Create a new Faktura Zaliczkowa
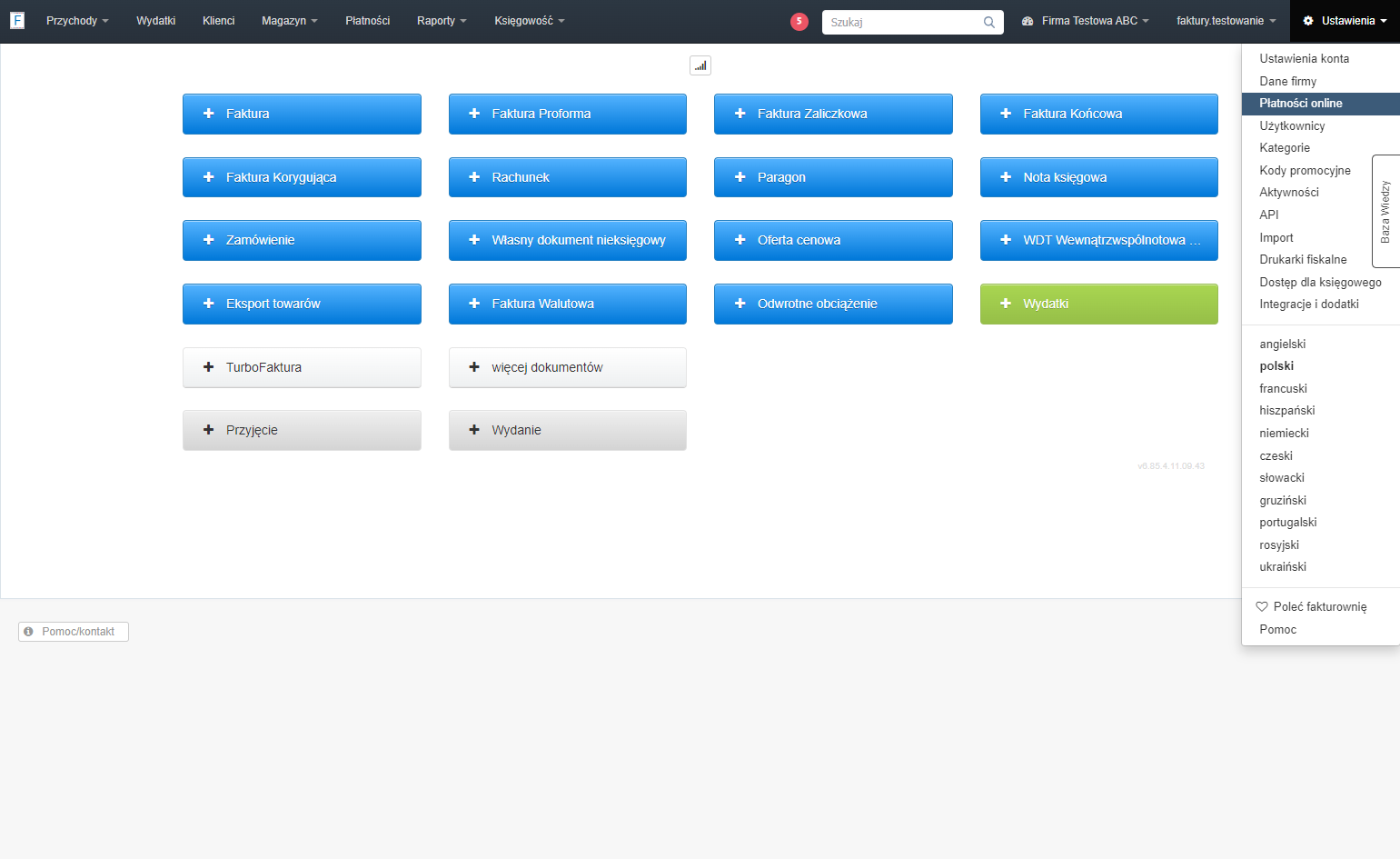 833,114
